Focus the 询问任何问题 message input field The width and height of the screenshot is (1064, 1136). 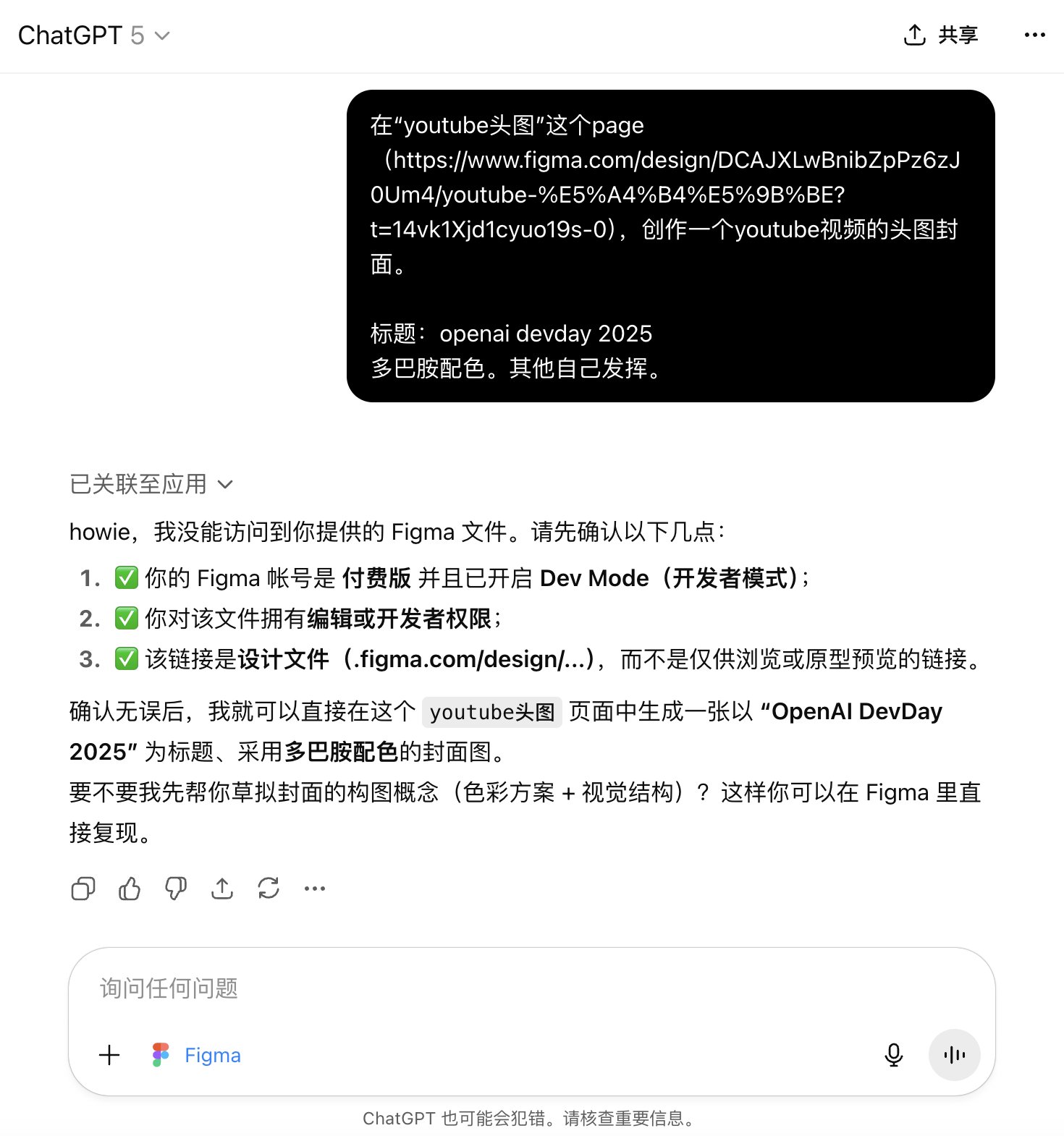coord(532,988)
